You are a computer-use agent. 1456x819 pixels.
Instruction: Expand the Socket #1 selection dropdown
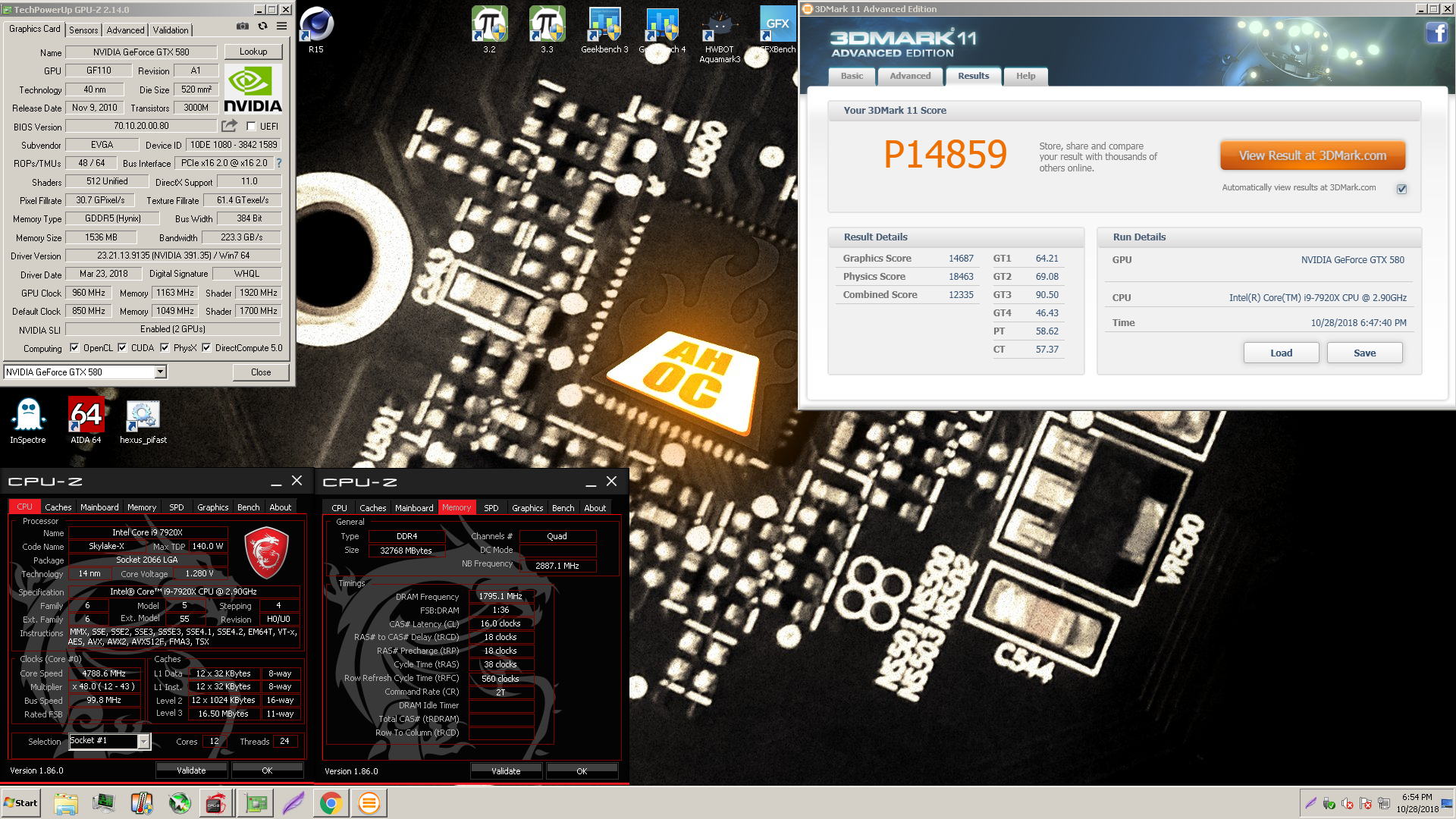[143, 742]
